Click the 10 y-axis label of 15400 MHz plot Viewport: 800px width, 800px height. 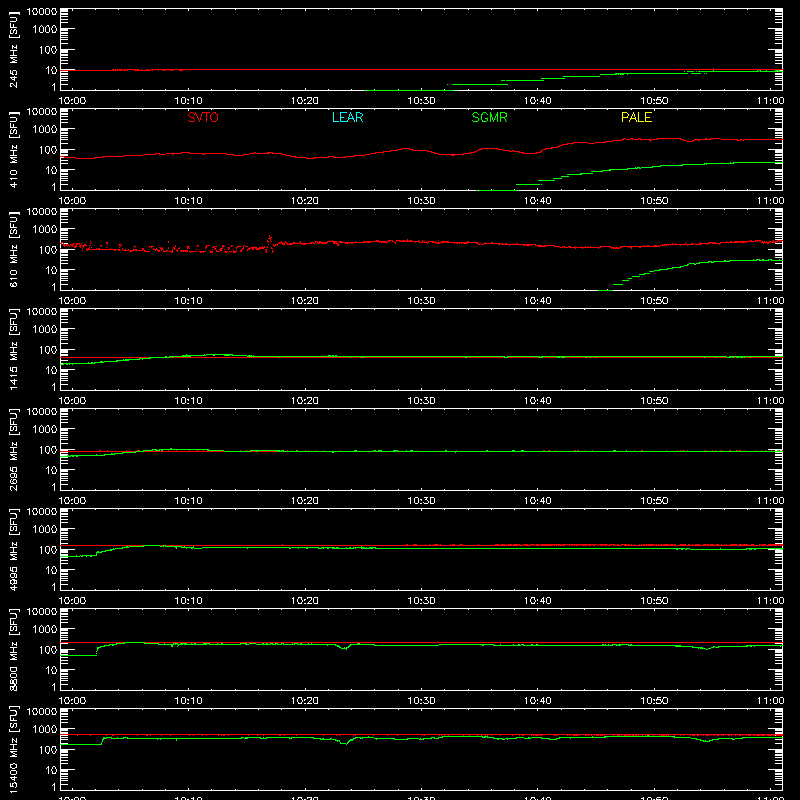click(x=51, y=770)
